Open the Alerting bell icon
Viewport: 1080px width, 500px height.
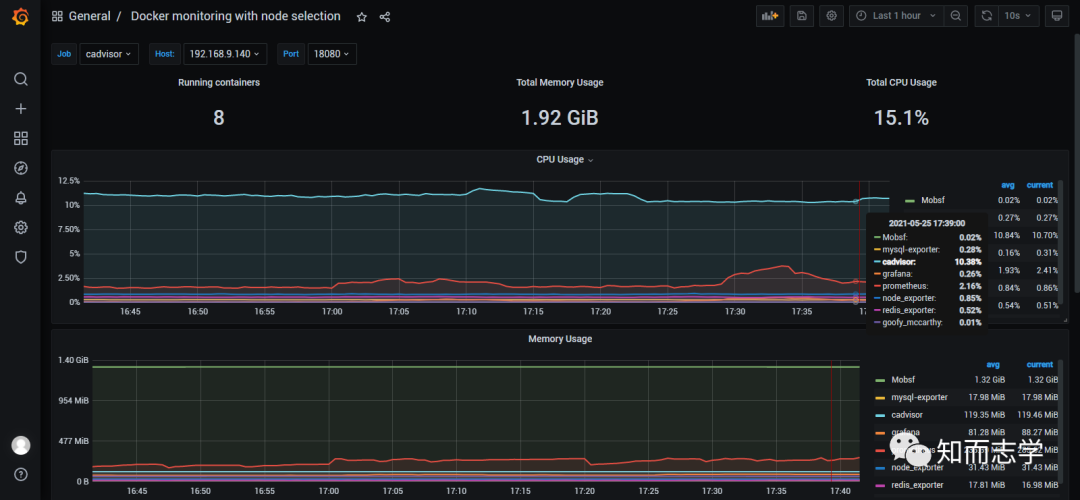21,198
